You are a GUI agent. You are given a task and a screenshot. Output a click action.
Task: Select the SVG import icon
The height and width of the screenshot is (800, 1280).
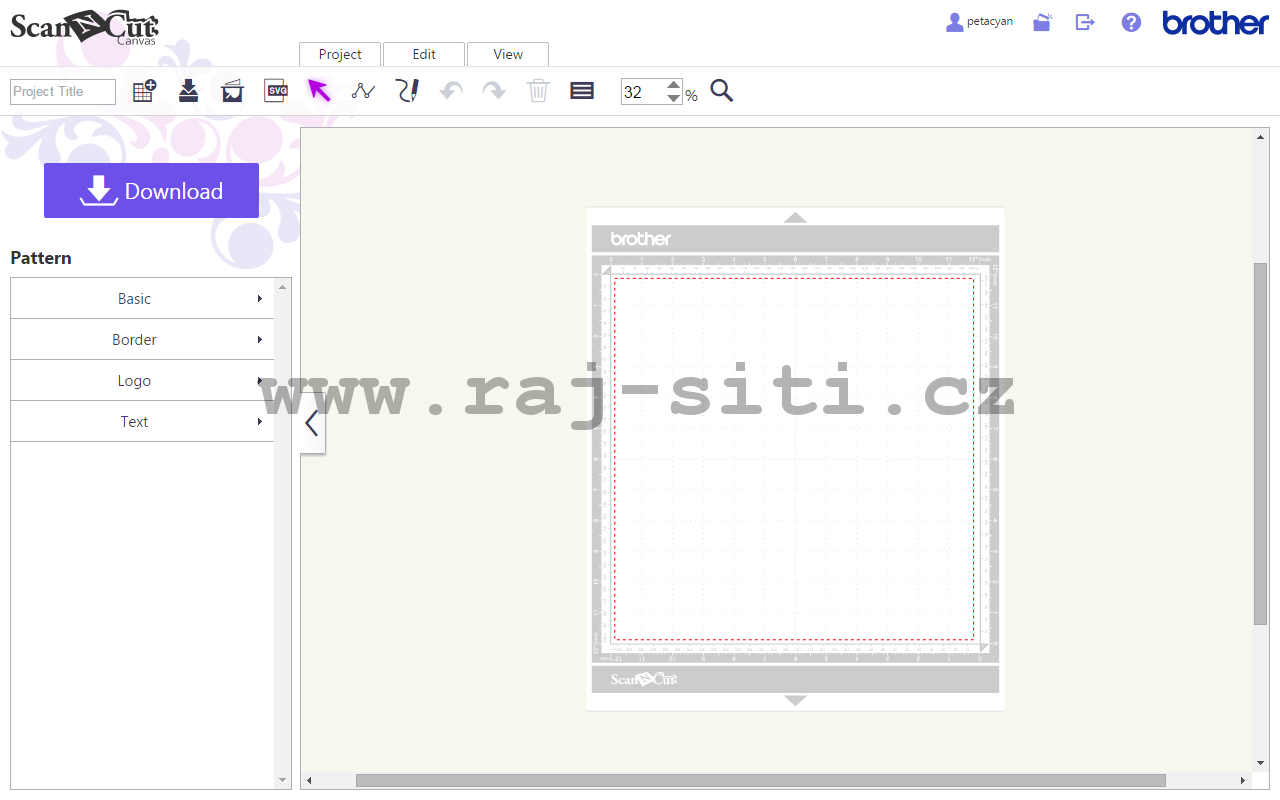[x=276, y=90]
